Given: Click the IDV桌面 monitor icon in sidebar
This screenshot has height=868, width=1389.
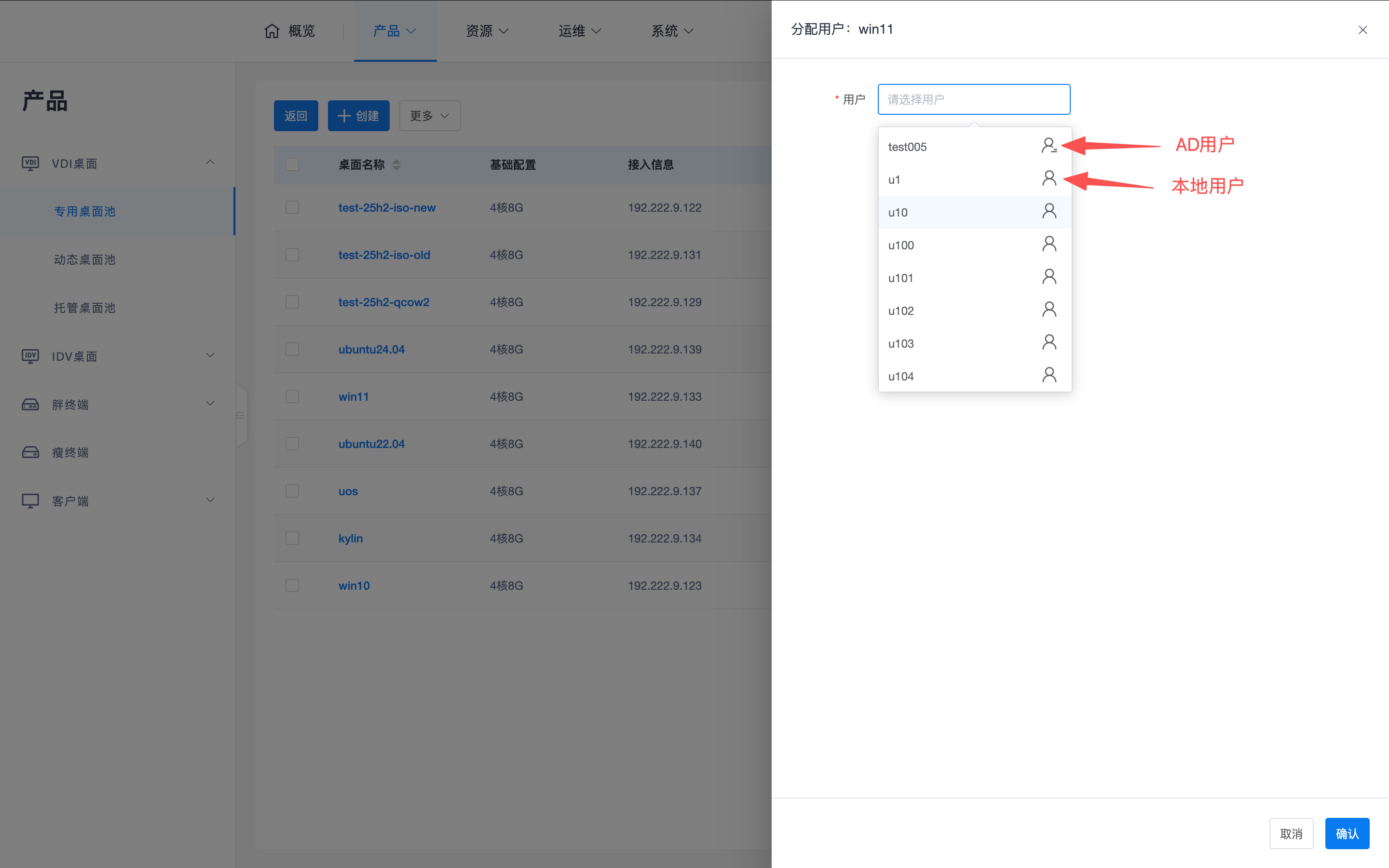Looking at the screenshot, I should click(30, 356).
